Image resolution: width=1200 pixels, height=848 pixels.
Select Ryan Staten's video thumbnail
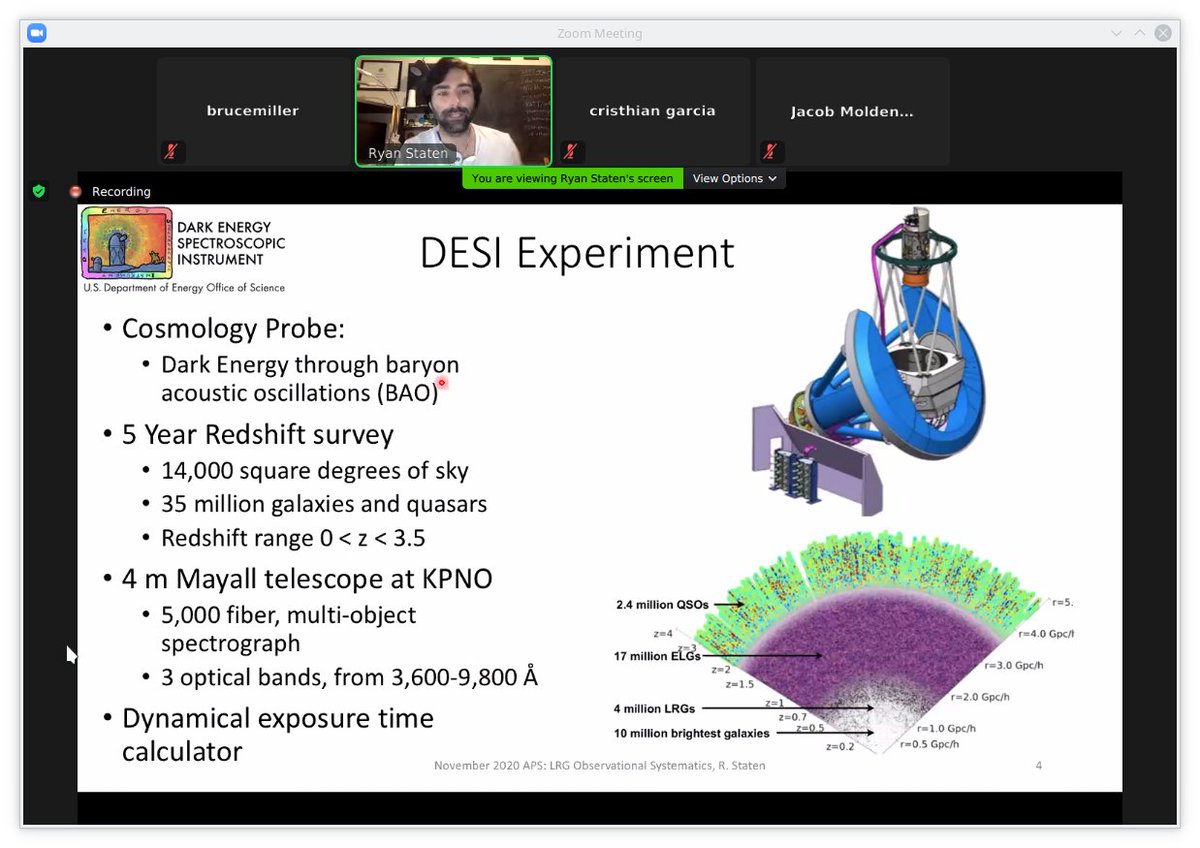pyautogui.click(x=453, y=110)
